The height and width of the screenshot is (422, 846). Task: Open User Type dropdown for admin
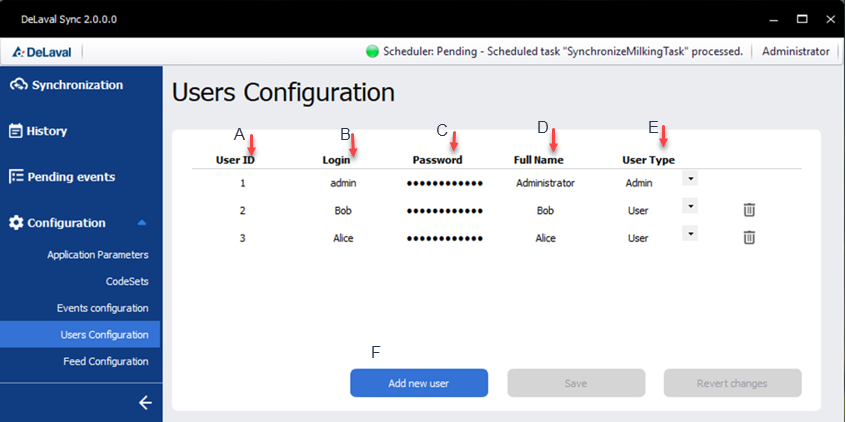click(690, 178)
